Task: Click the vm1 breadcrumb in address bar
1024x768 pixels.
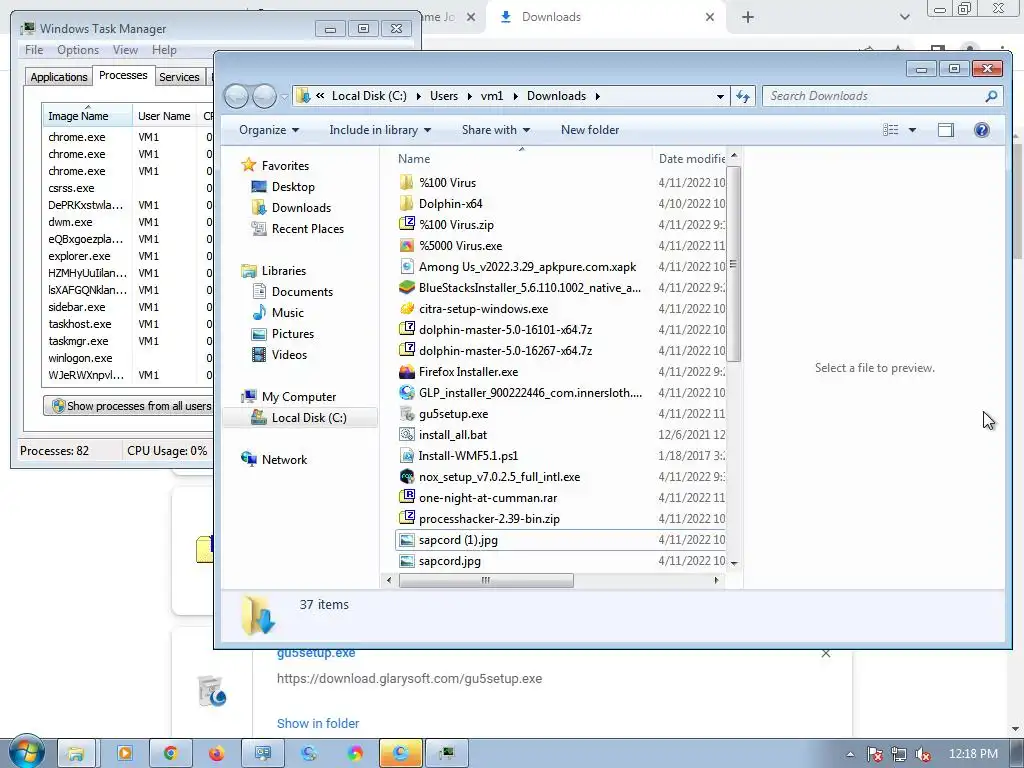Action: (492, 96)
